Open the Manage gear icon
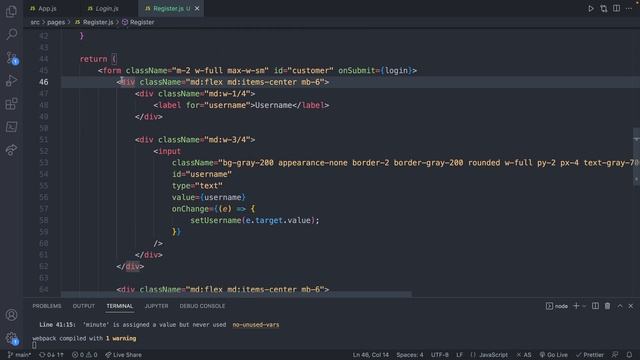 (x=11, y=338)
